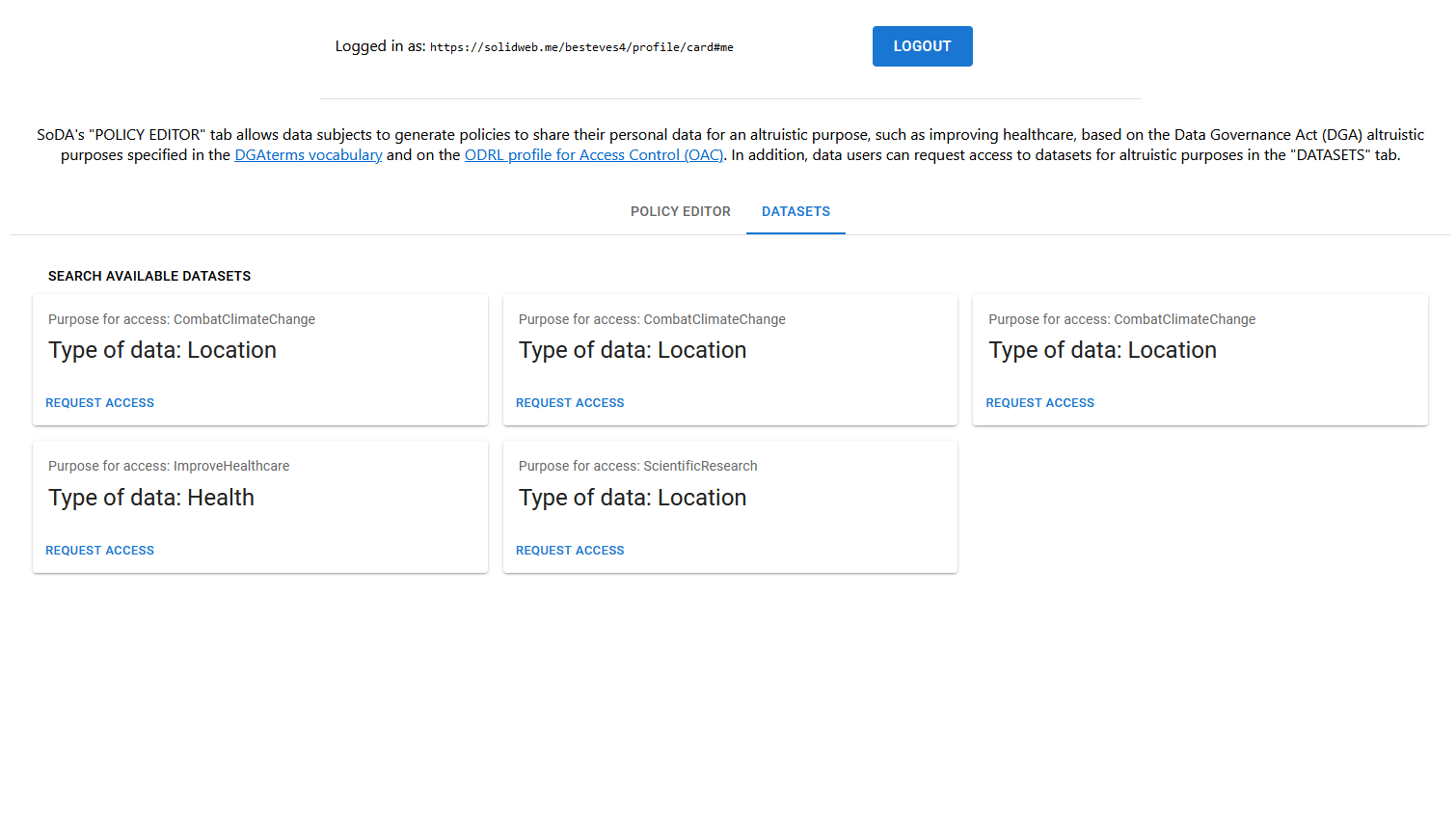Click the purpose label in the rightmost top card
This screenshot has height=813, width=1456.
pyautogui.click(x=1121, y=319)
